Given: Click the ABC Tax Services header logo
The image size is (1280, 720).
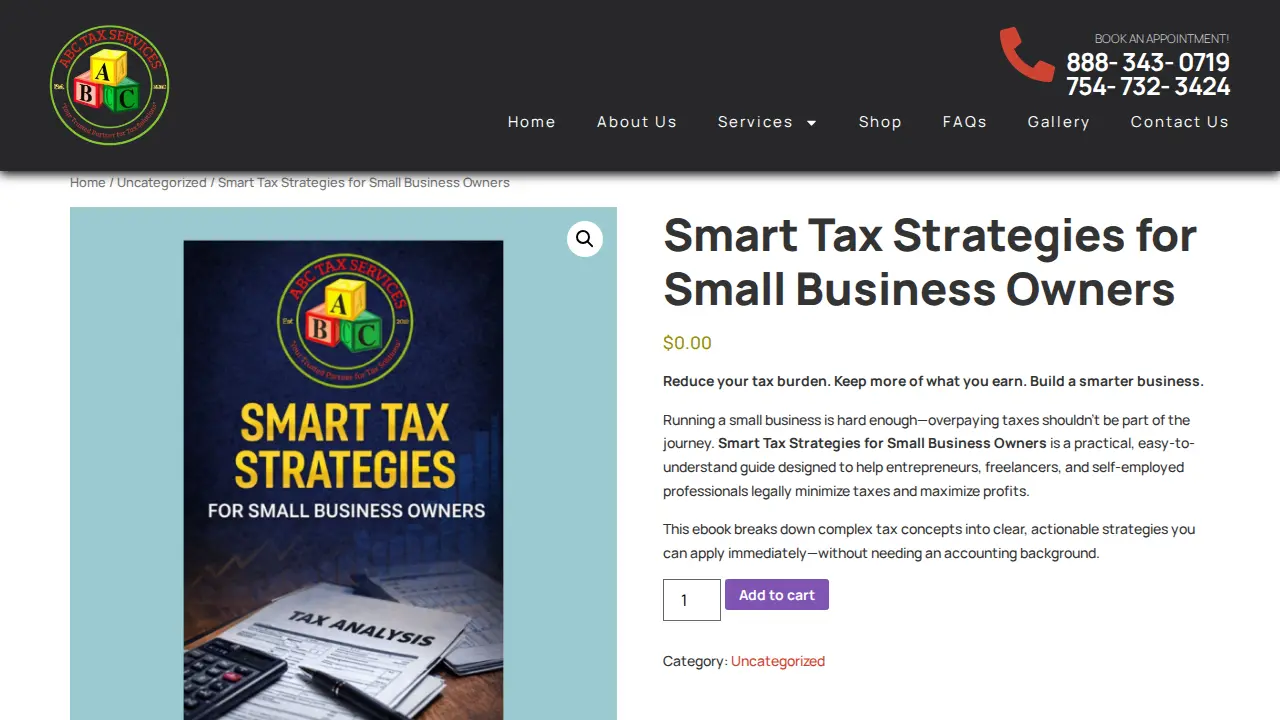Looking at the screenshot, I should (109, 85).
